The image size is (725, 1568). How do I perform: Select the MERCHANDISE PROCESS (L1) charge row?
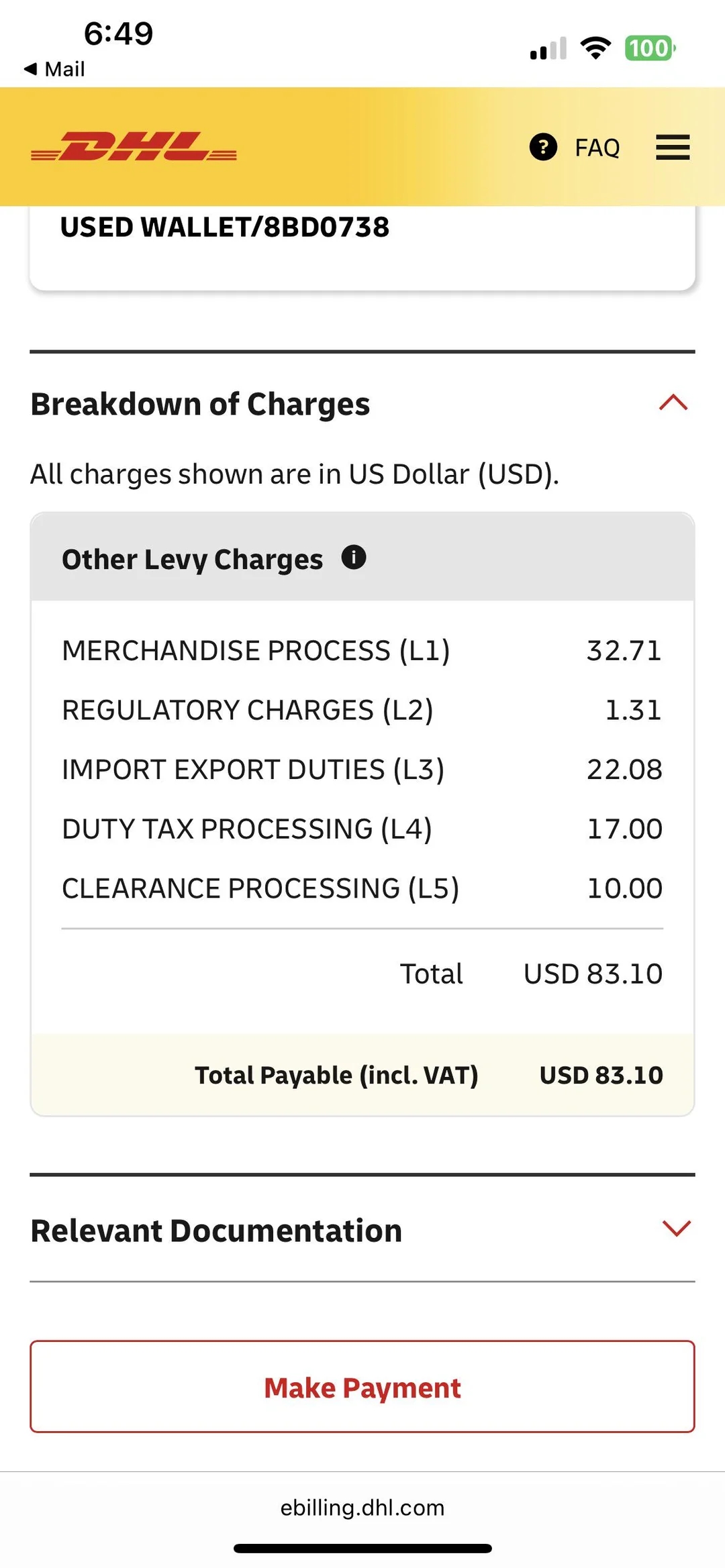point(362,649)
